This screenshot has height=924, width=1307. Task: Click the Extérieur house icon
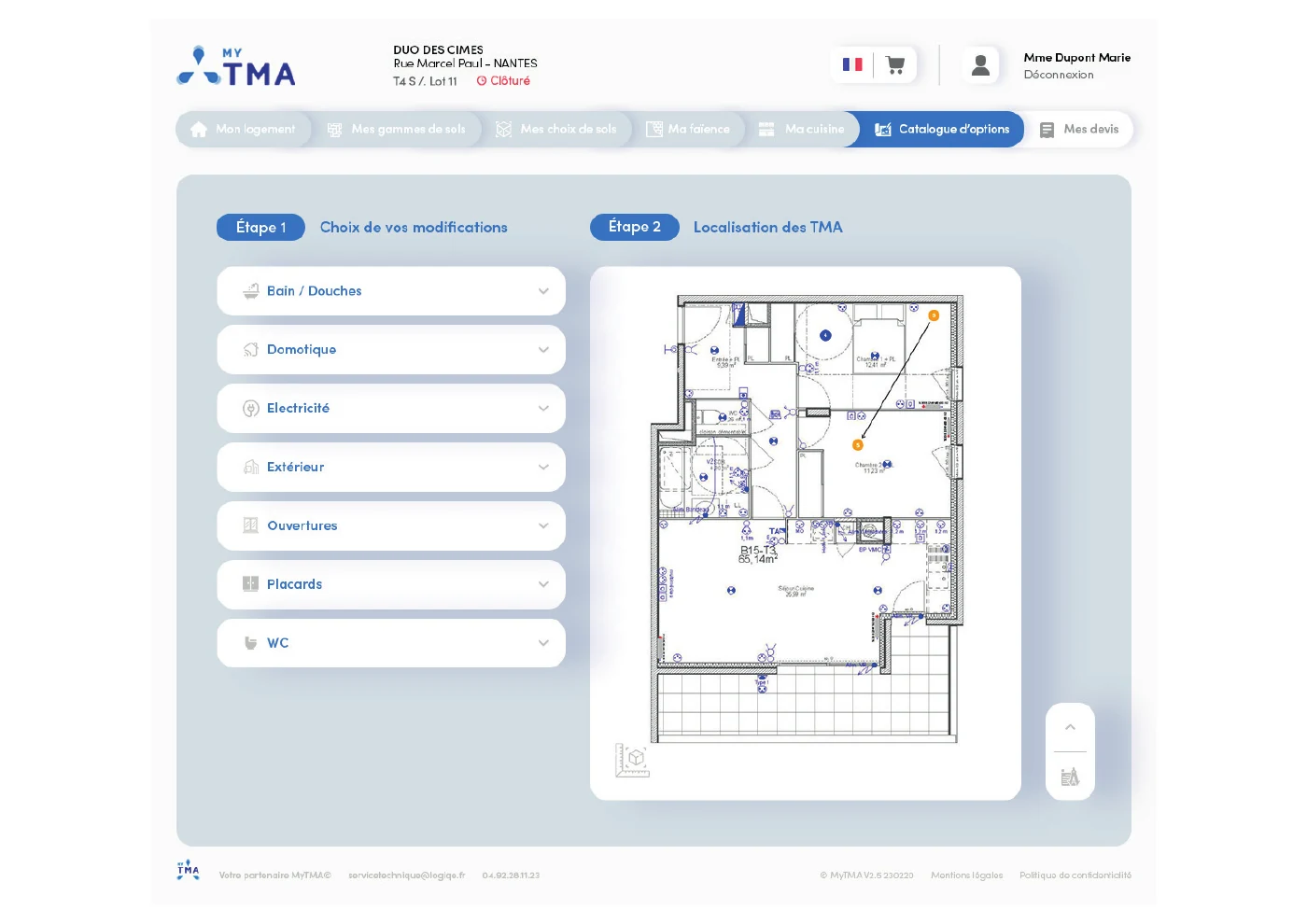(x=251, y=468)
